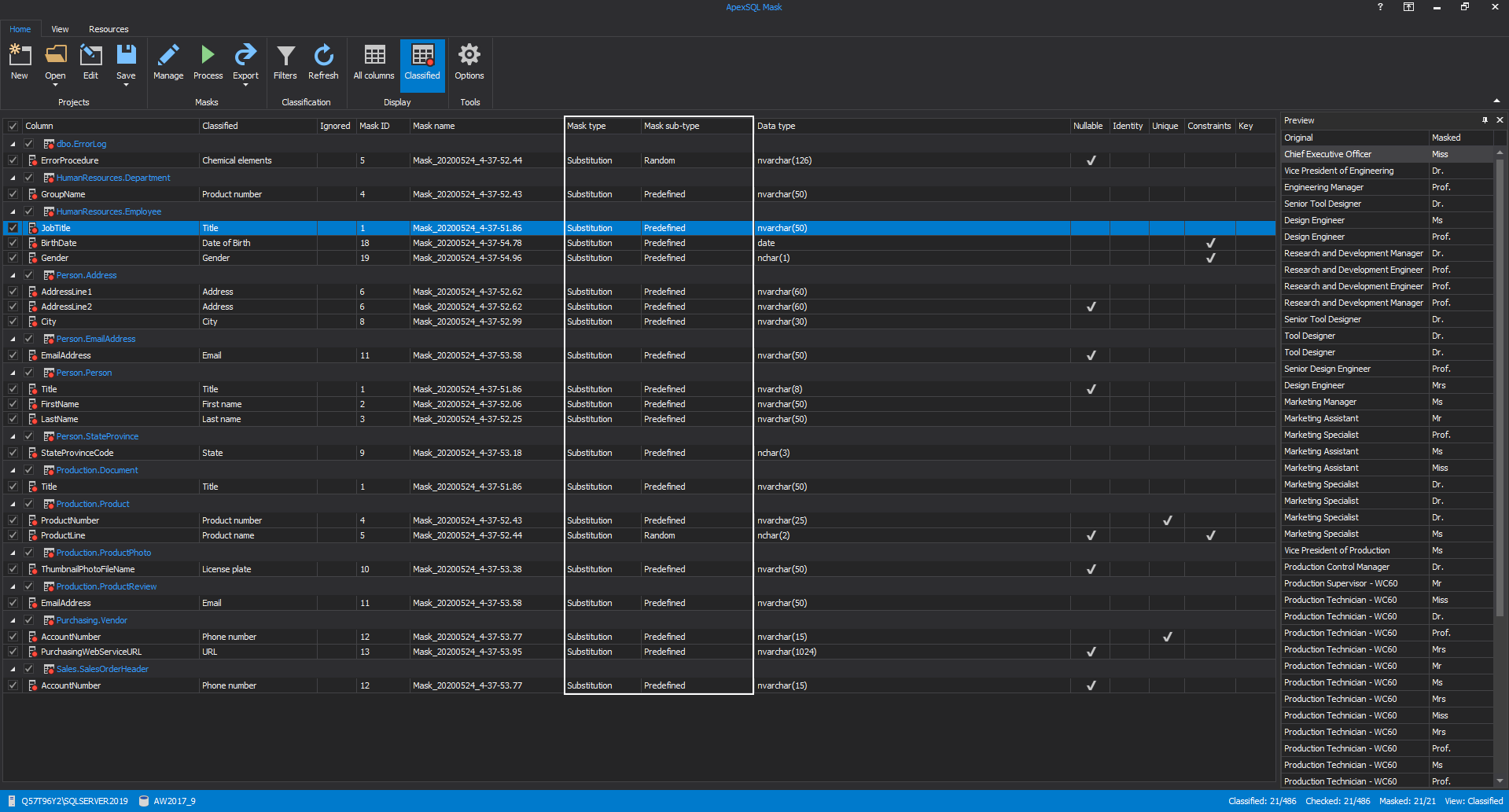Click the AW2017_9 database icon
Viewport: 1509px width, 812px height.
tap(144, 801)
